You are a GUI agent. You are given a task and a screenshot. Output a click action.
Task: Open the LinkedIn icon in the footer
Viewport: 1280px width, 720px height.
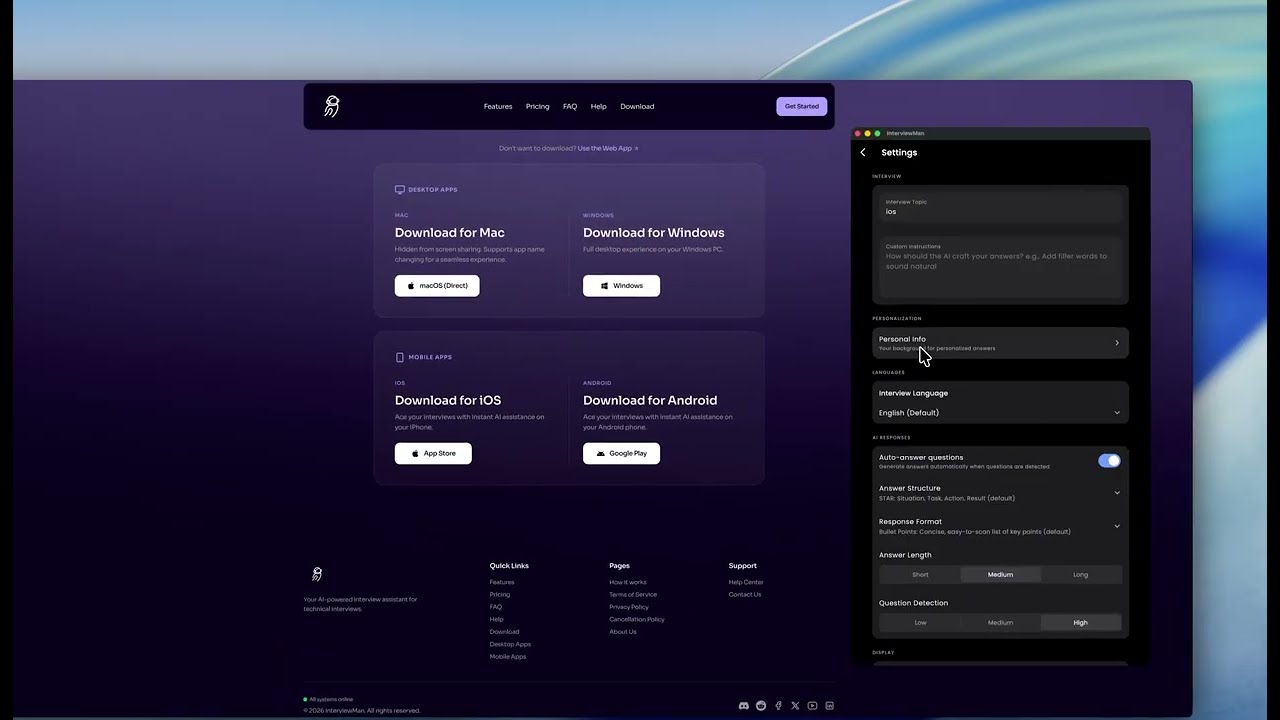click(829, 706)
